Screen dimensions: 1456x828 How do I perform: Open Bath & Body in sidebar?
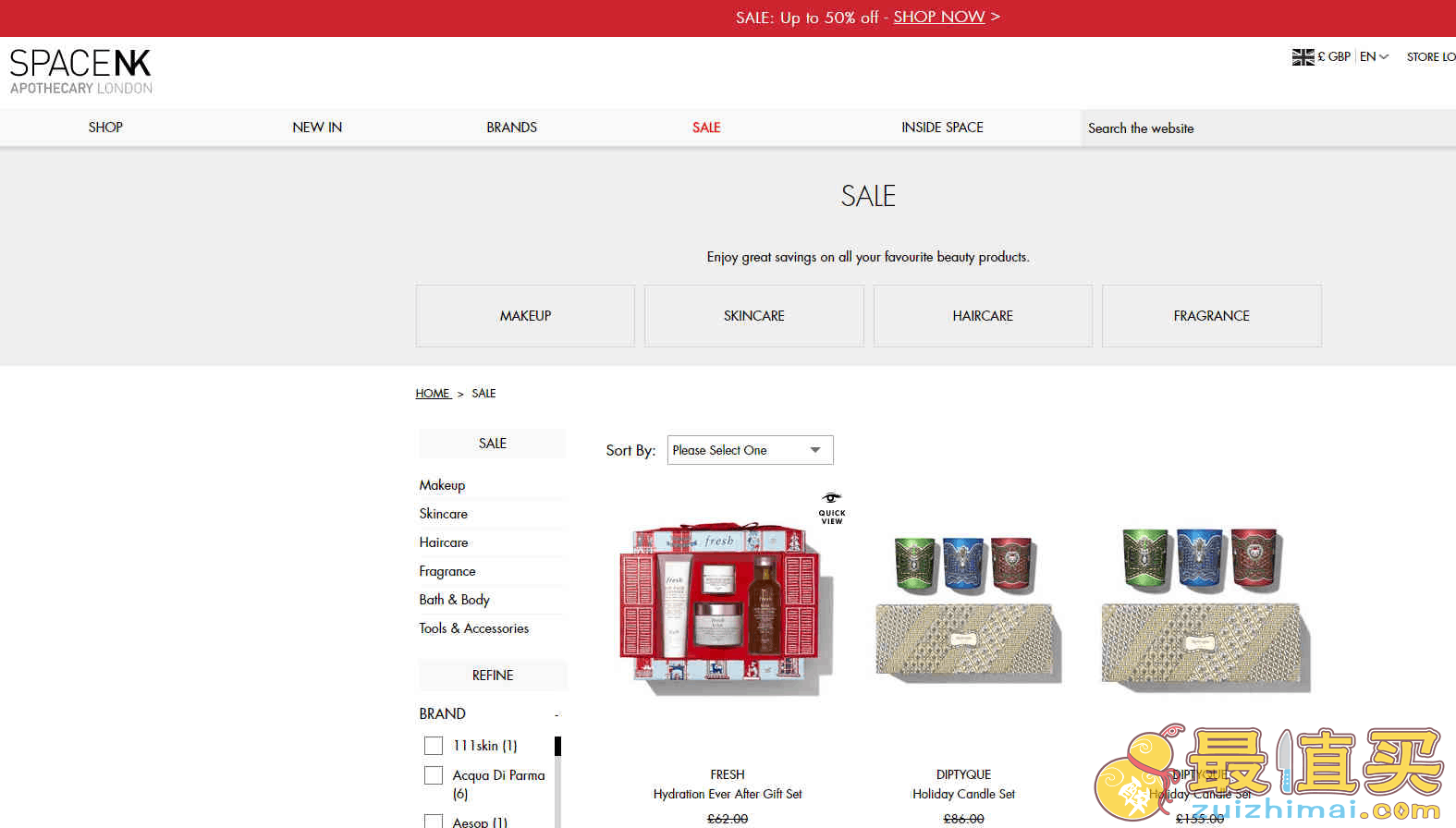[x=454, y=600]
